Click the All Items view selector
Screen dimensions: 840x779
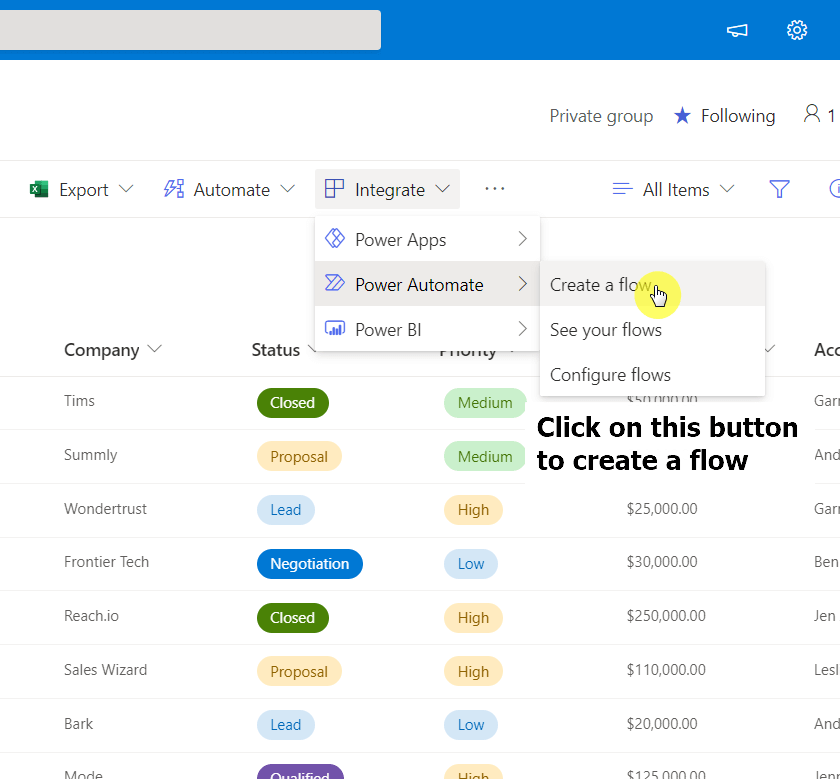click(673, 189)
